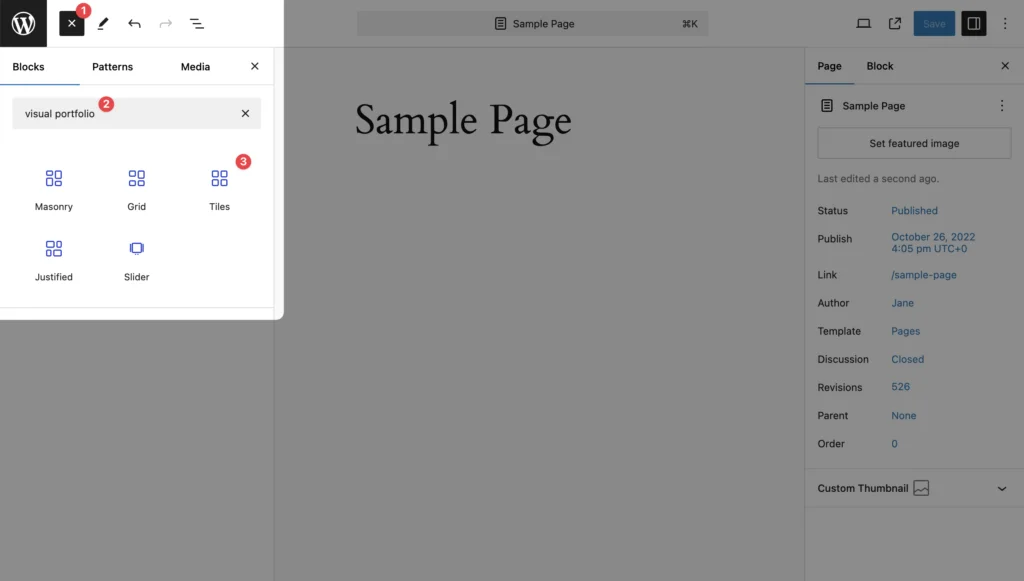Open the top bar options menu
This screenshot has height=581, width=1024.
coord(1005,23)
